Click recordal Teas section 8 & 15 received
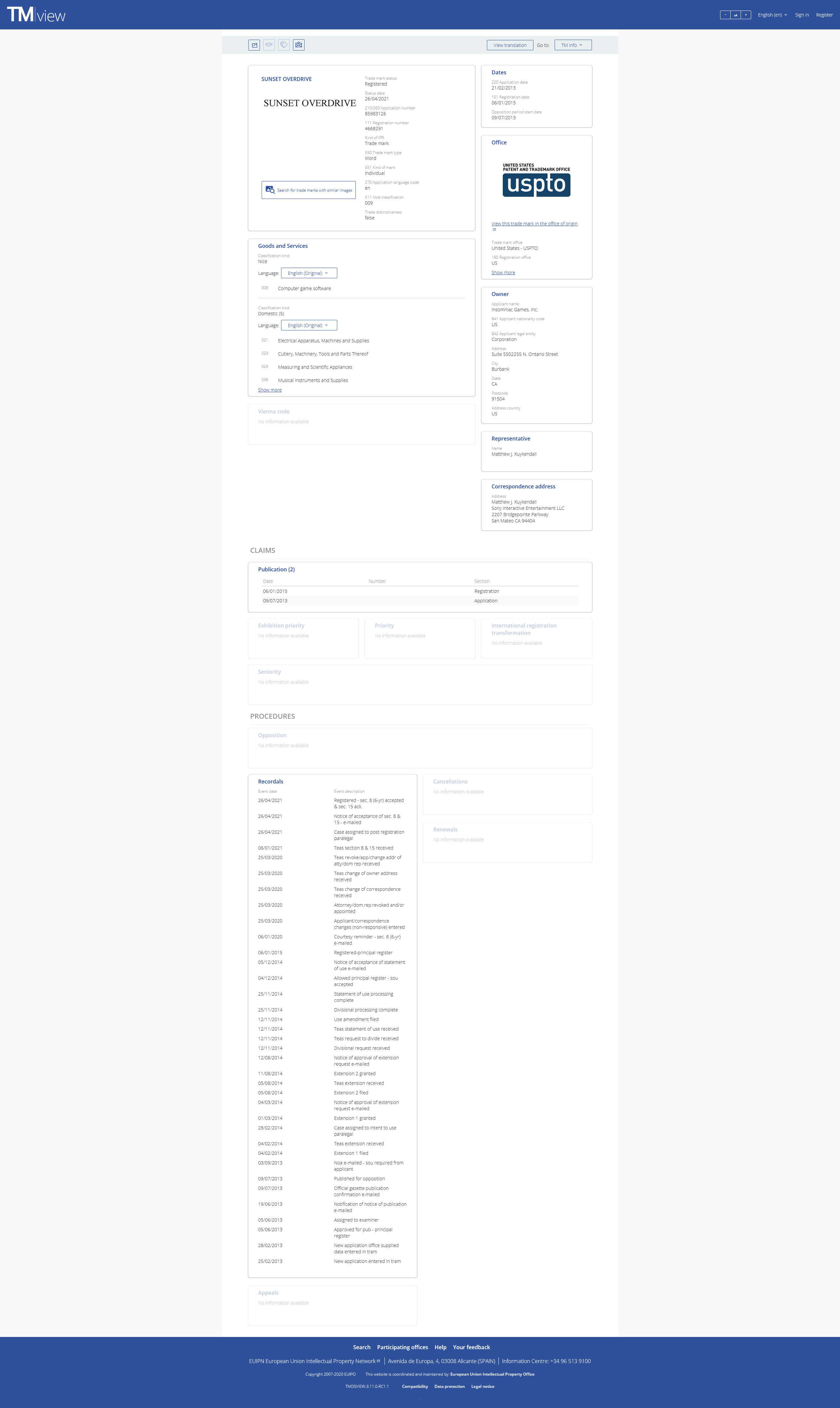The width and height of the screenshot is (840, 1408). (363, 848)
